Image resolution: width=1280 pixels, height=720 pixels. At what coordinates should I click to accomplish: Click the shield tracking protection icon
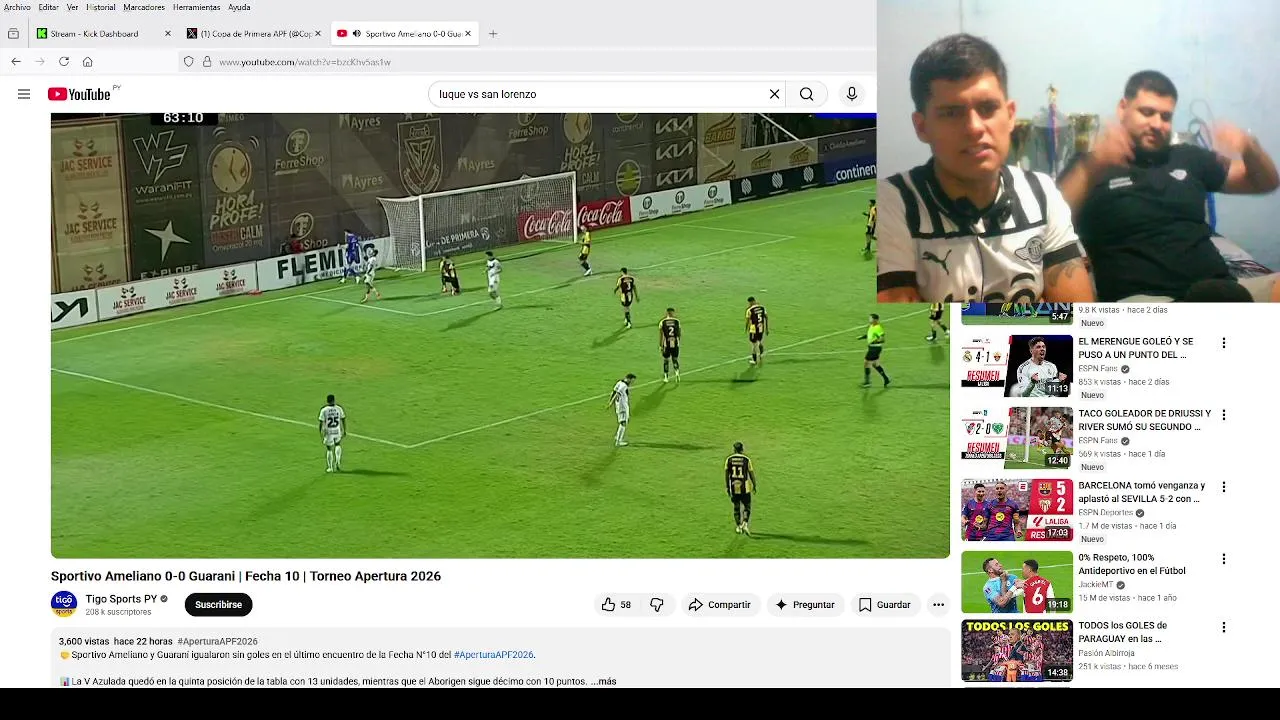tap(188, 62)
